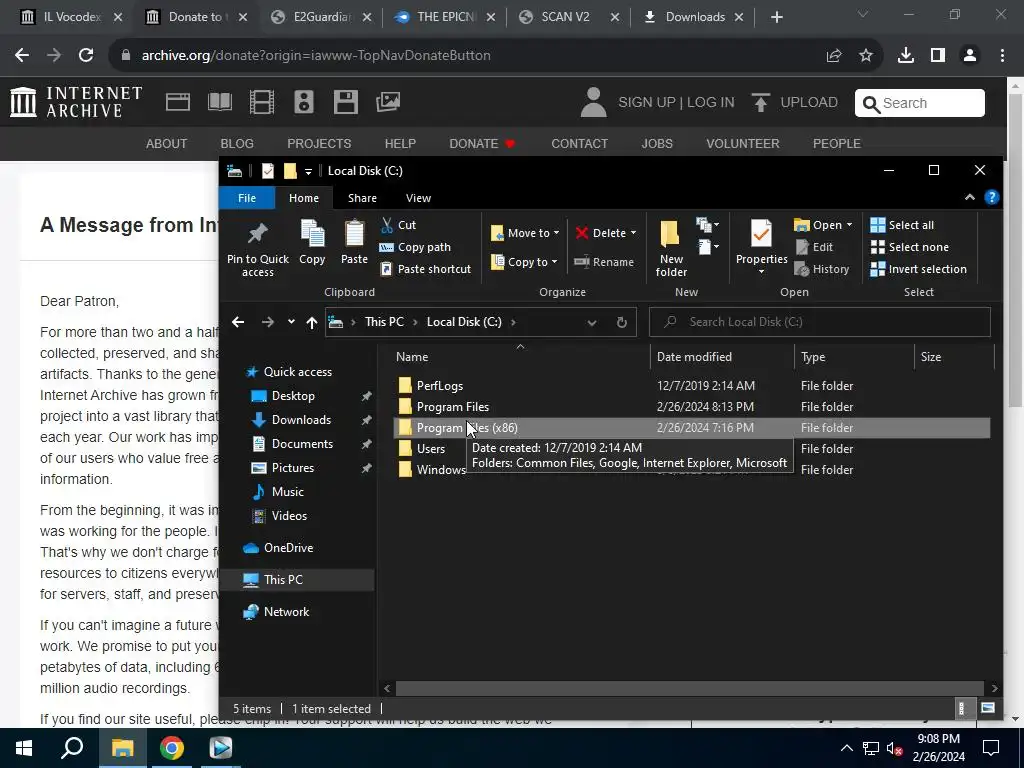Image resolution: width=1024 pixels, height=768 pixels.
Task: Collapse the ribbon with chevron
Action: pos(970,197)
